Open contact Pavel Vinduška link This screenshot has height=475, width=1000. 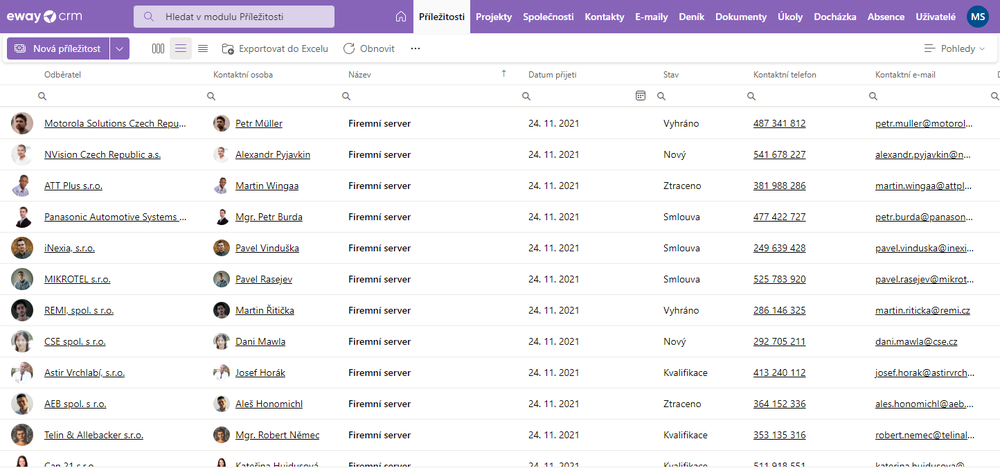tap(267, 248)
